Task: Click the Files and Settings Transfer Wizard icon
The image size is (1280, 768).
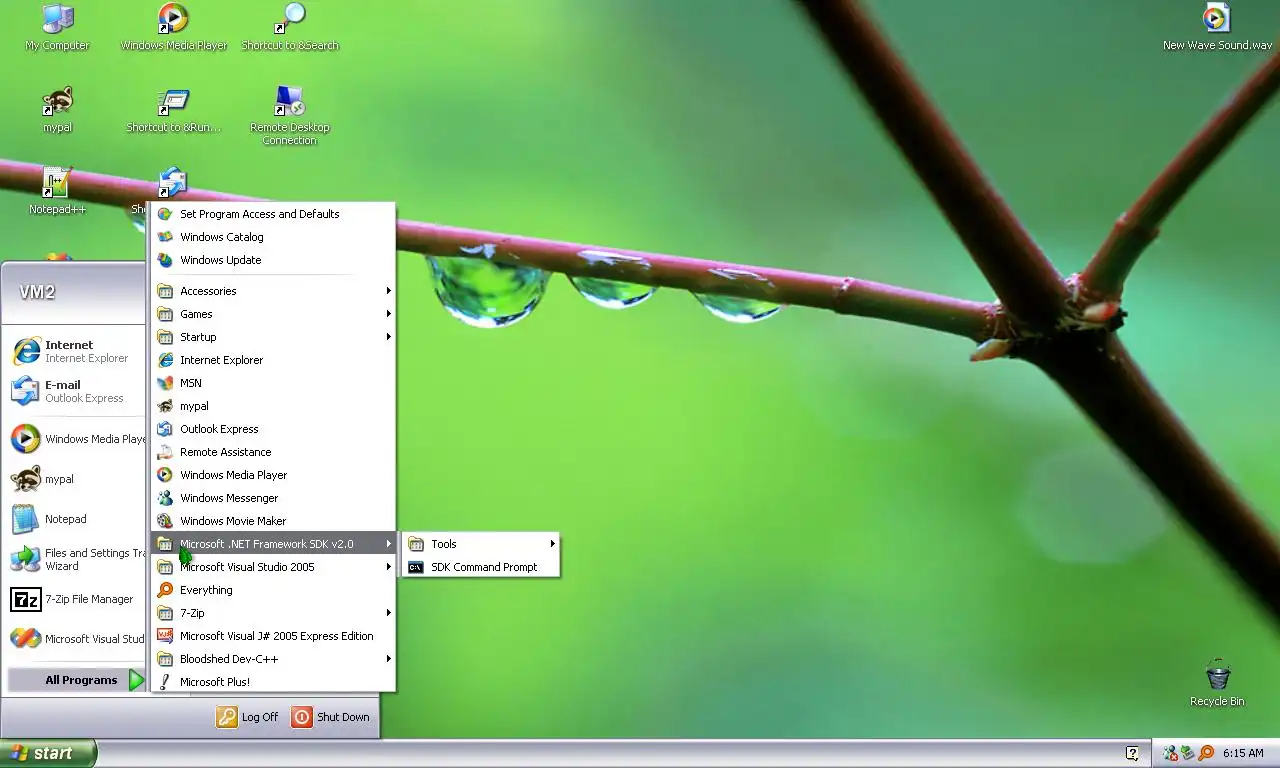Action: click(26, 559)
